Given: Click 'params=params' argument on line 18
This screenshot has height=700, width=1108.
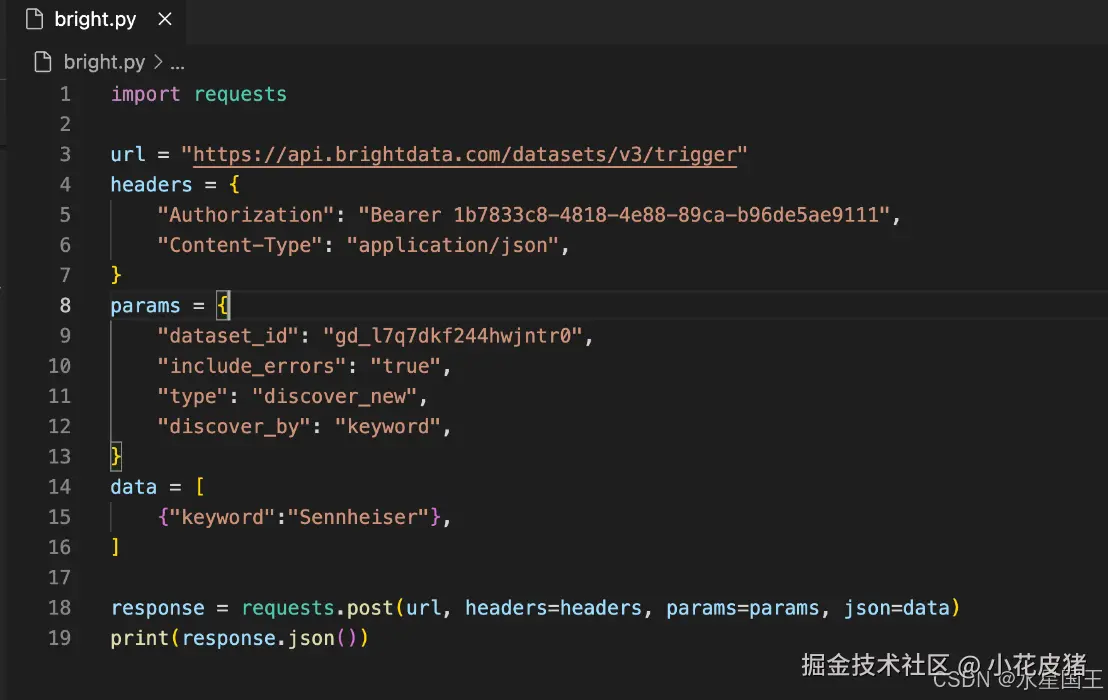Looking at the screenshot, I should [743, 608].
